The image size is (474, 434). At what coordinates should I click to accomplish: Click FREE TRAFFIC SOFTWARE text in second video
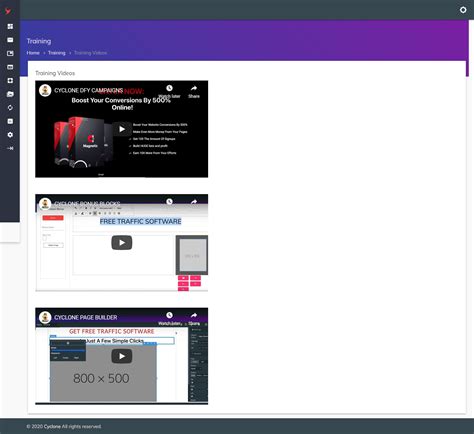click(x=140, y=221)
